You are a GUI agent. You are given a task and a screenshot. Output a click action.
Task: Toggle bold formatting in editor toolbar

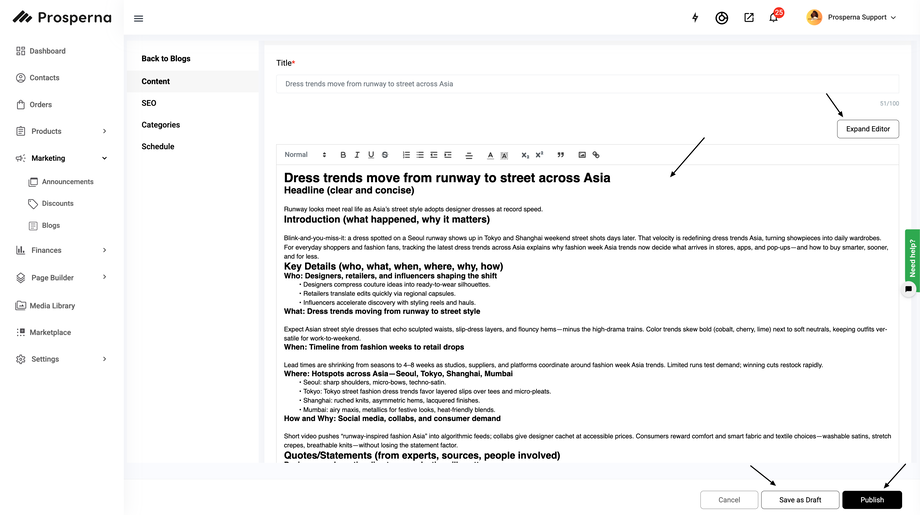click(343, 155)
